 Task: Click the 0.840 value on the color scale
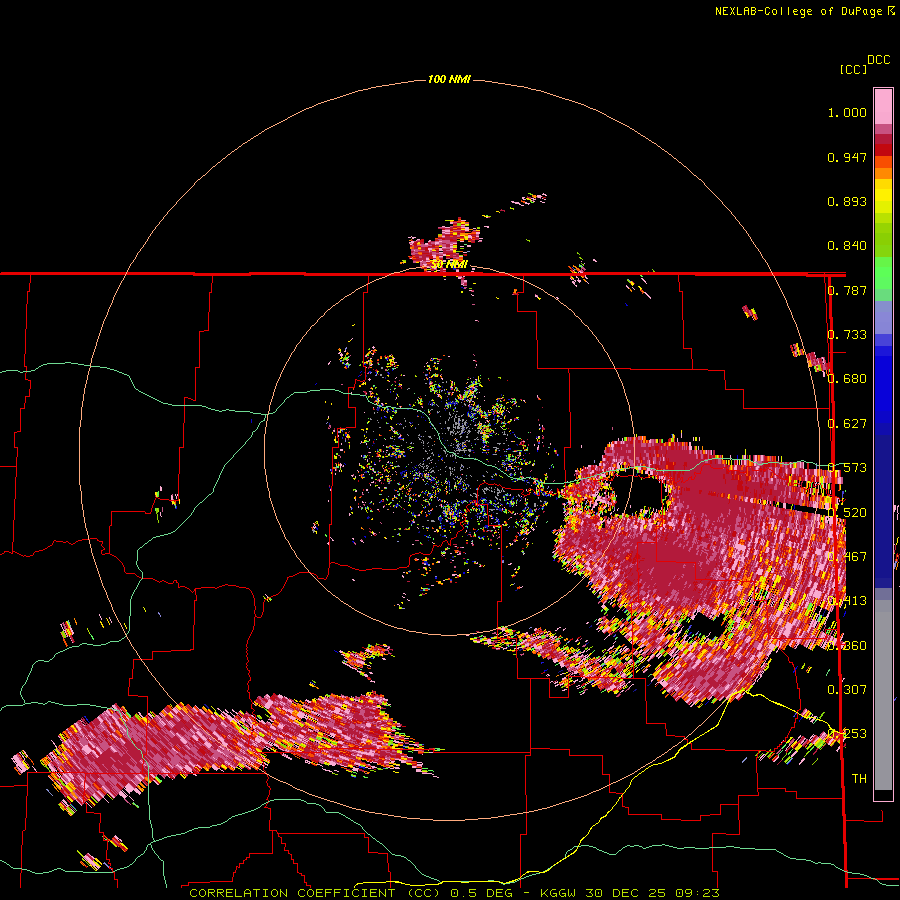(847, 246)
